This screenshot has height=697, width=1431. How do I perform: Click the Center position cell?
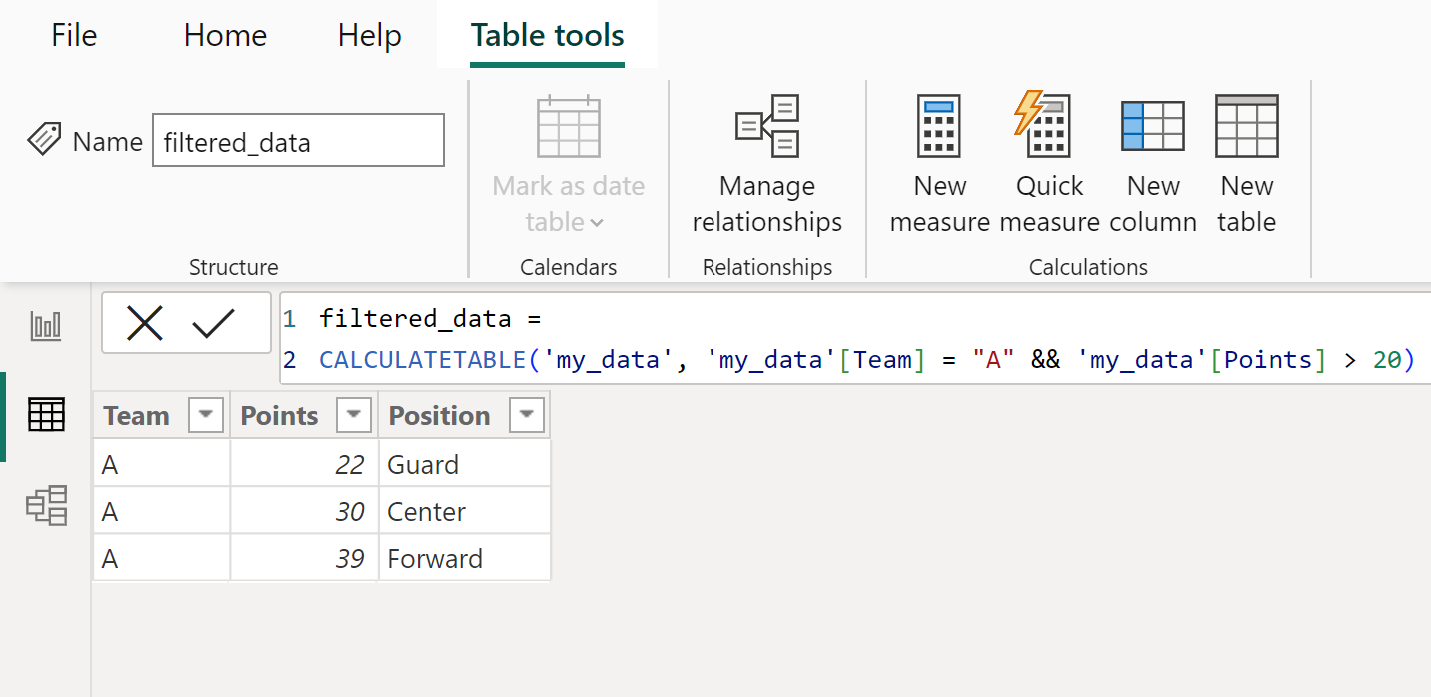464,511
